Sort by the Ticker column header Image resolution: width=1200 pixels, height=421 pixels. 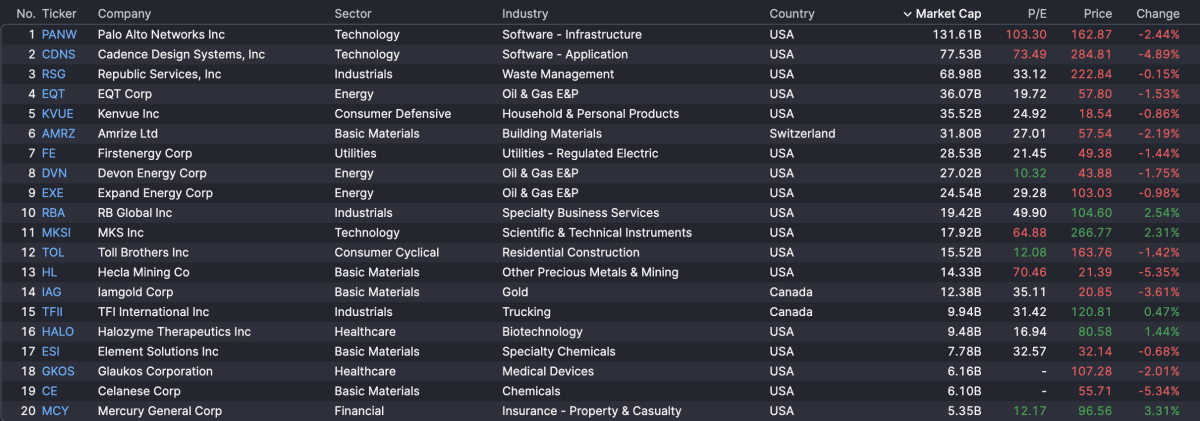pyautogui.click(x=59, y=14)
